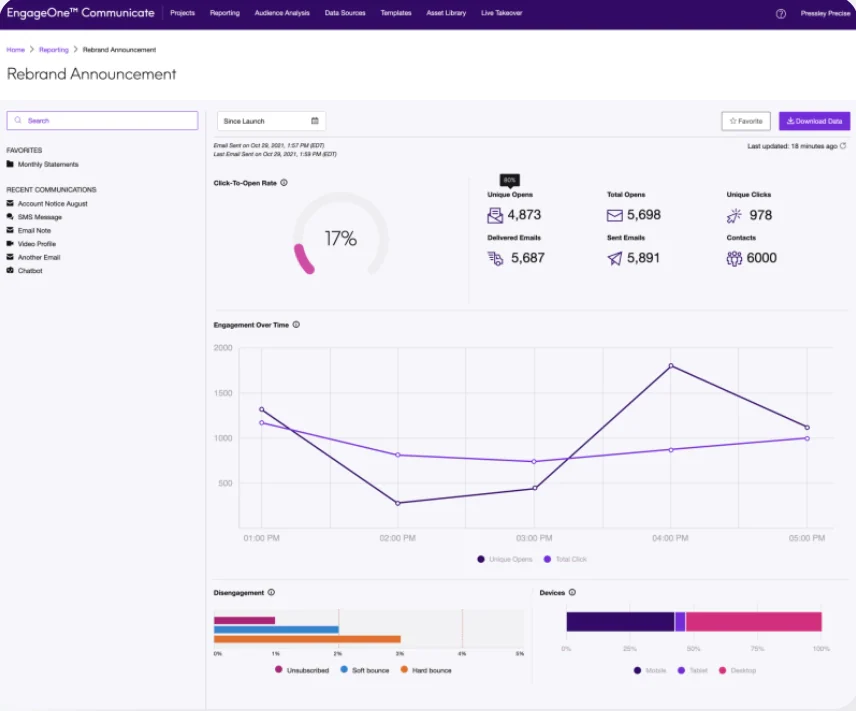Viewport: 856px width, 711px height.
Task: Open the Live Takeover menu
Action: [502, 13]
